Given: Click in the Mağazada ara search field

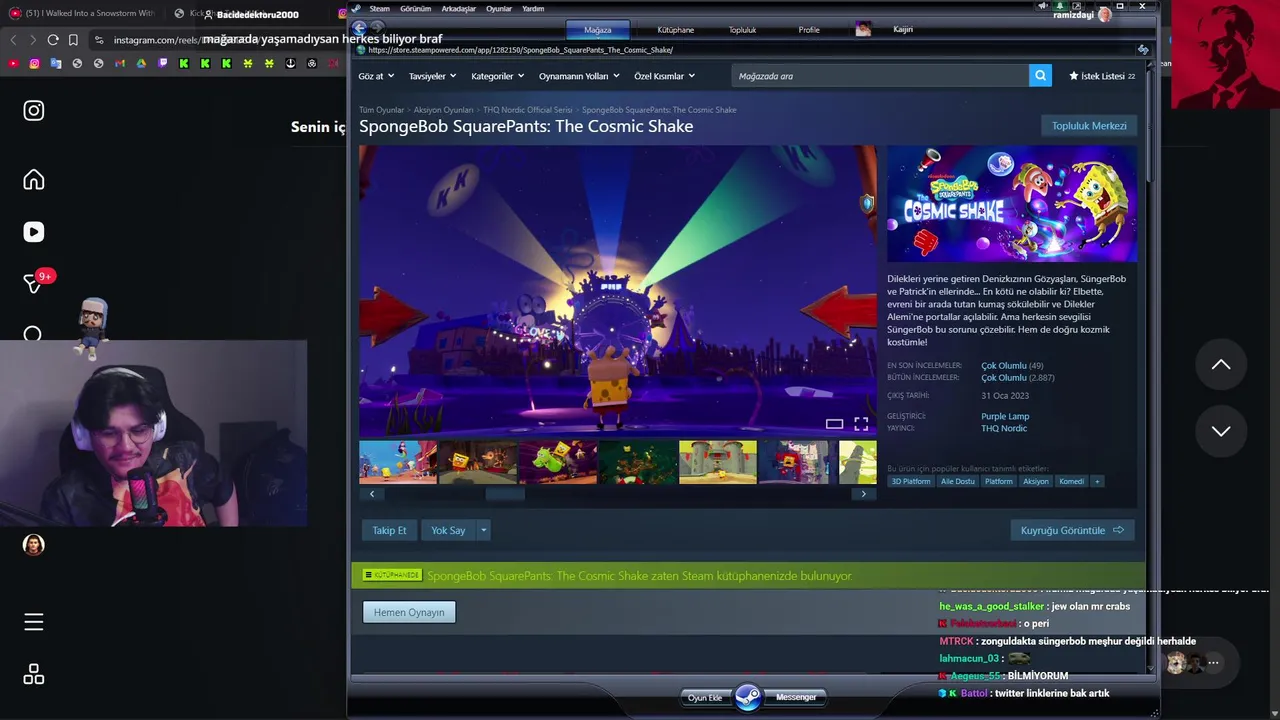Looking at the screenshot, I should (880, 76).
